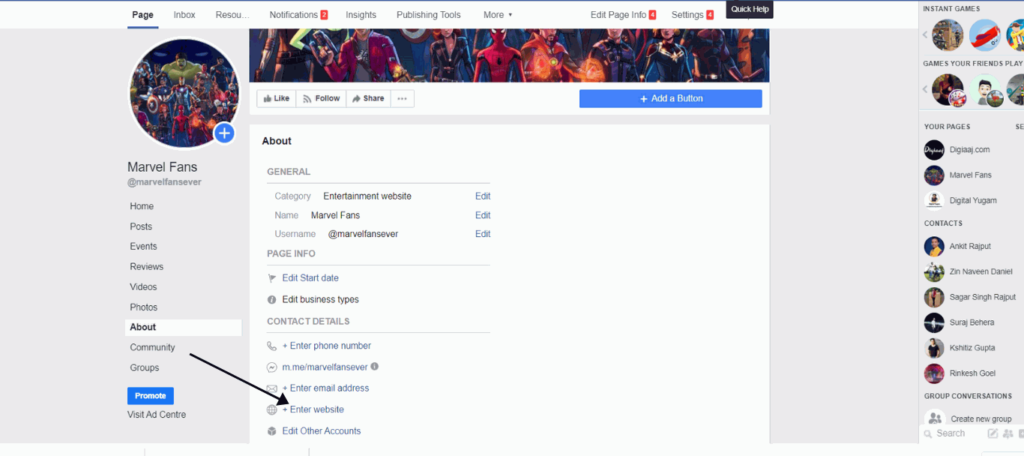Select Community in the left sidebar

152,348
